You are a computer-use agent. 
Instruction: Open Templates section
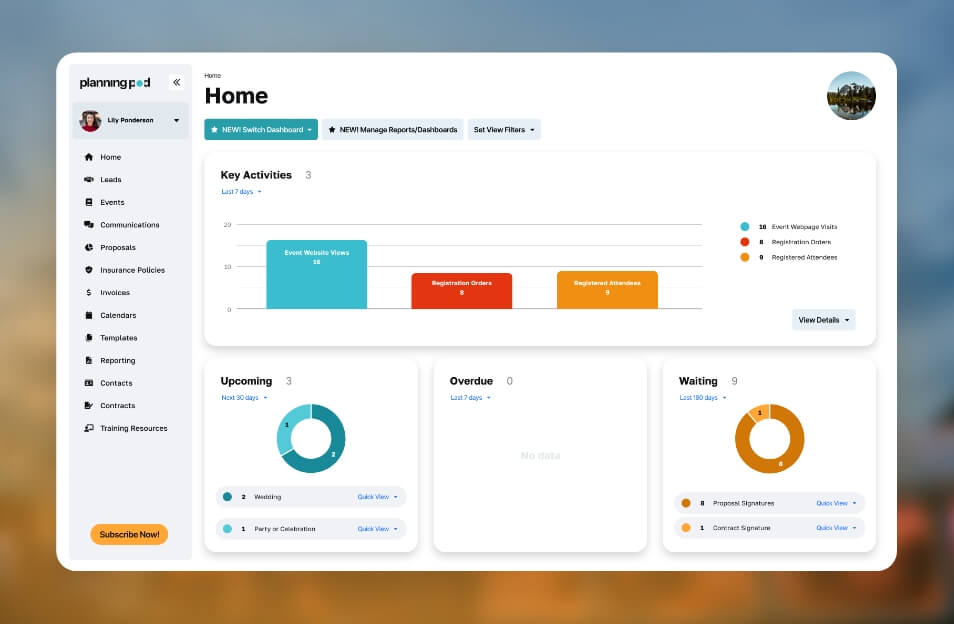pos(119,338)
